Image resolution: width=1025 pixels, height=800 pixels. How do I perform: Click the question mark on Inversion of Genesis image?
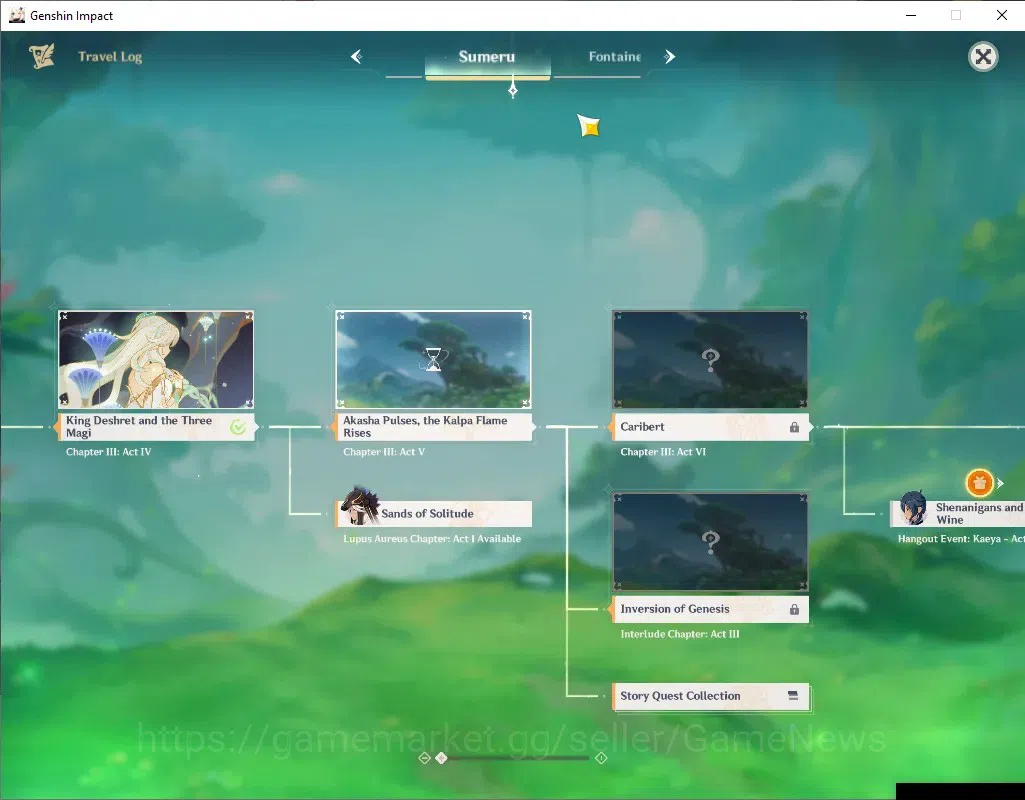[x=711, y=541]
